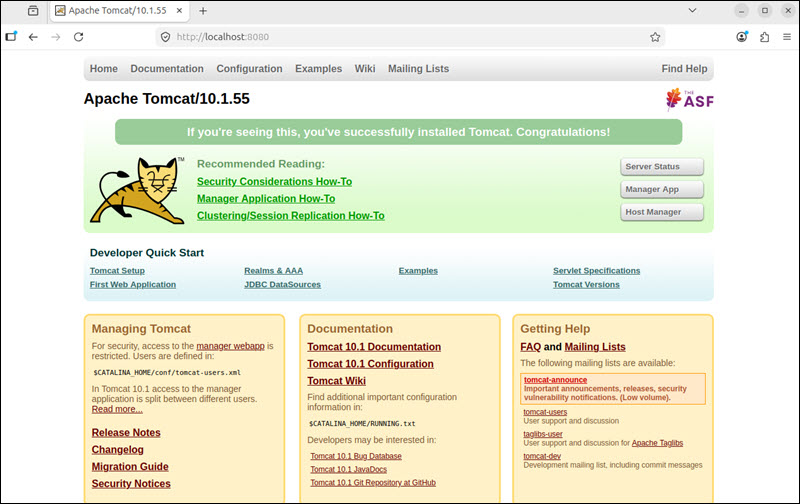Open Tomcat 10.1 Bug Database link
The width and height of the screenshot is (800, 504).
pos(356,456)
